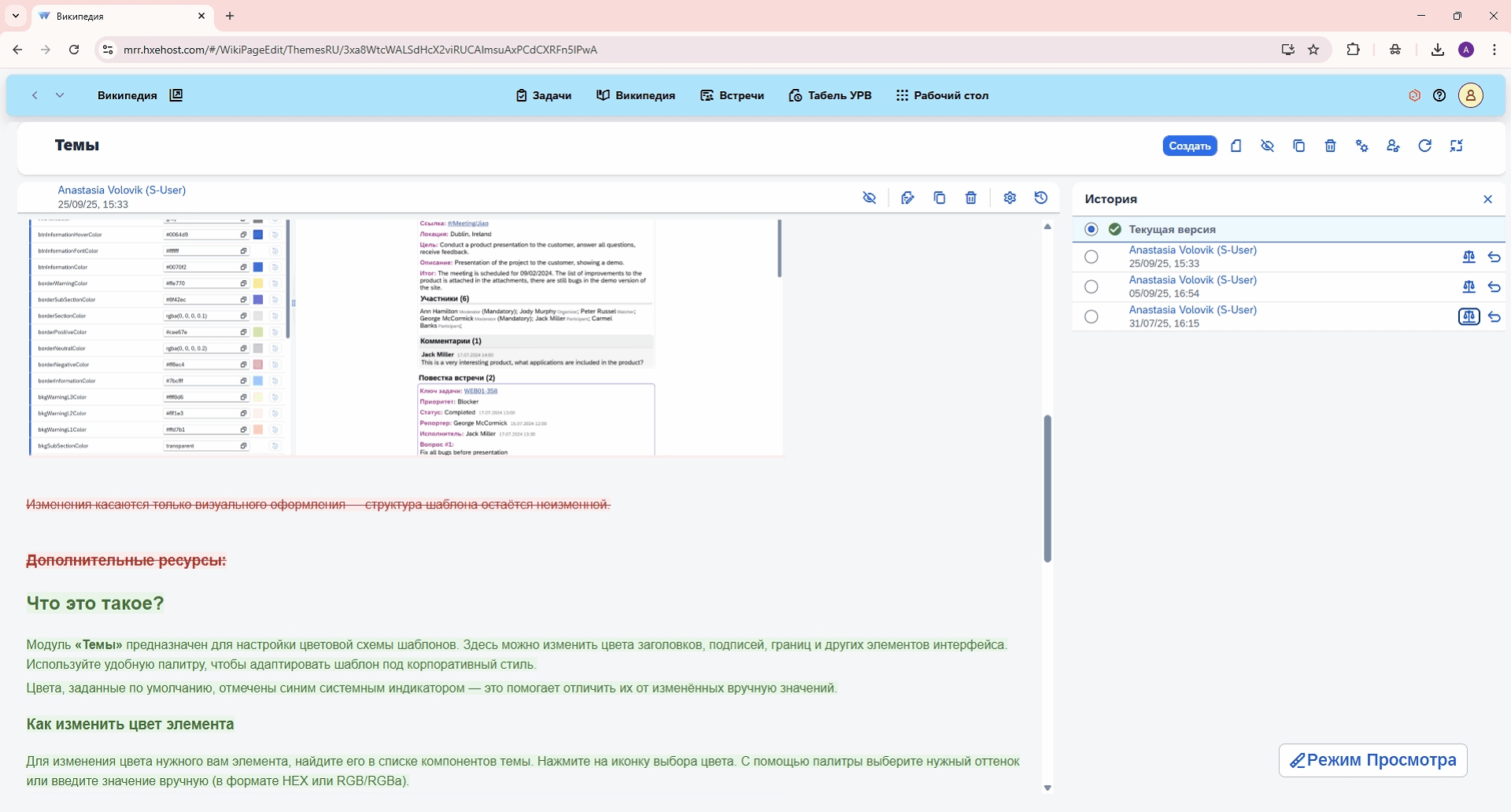The height and width of the screenshot is (812, 1511).
Task: Go to Табель УРВ menu item
Action: tap(830, 96)
